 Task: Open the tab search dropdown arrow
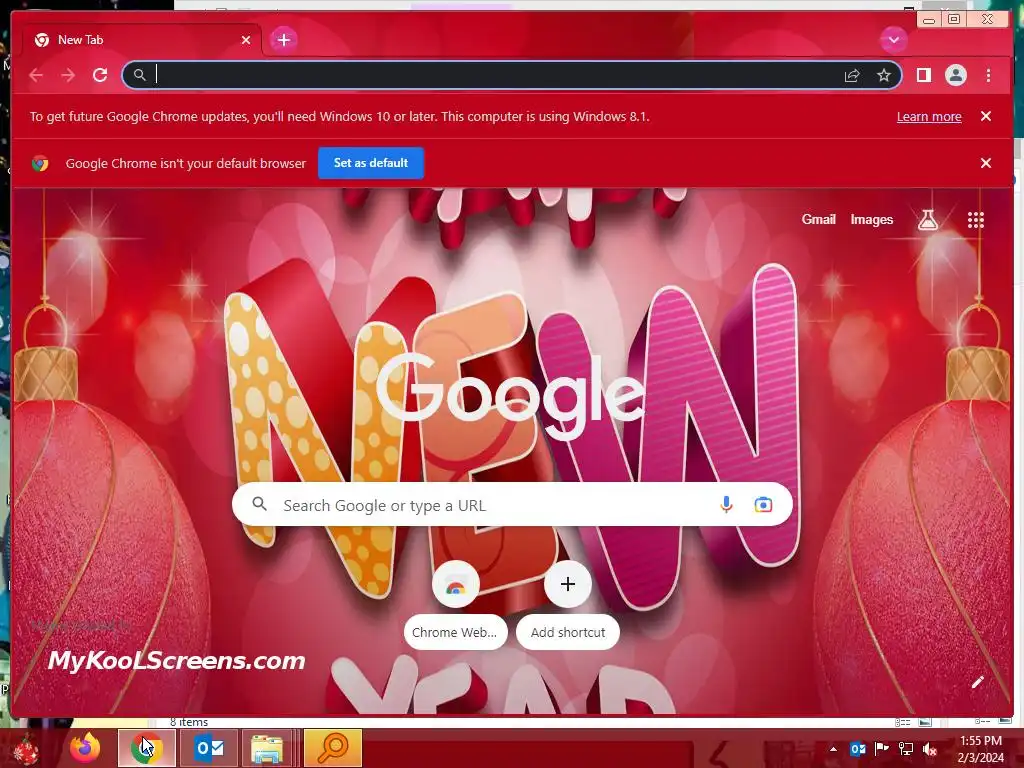893,40
